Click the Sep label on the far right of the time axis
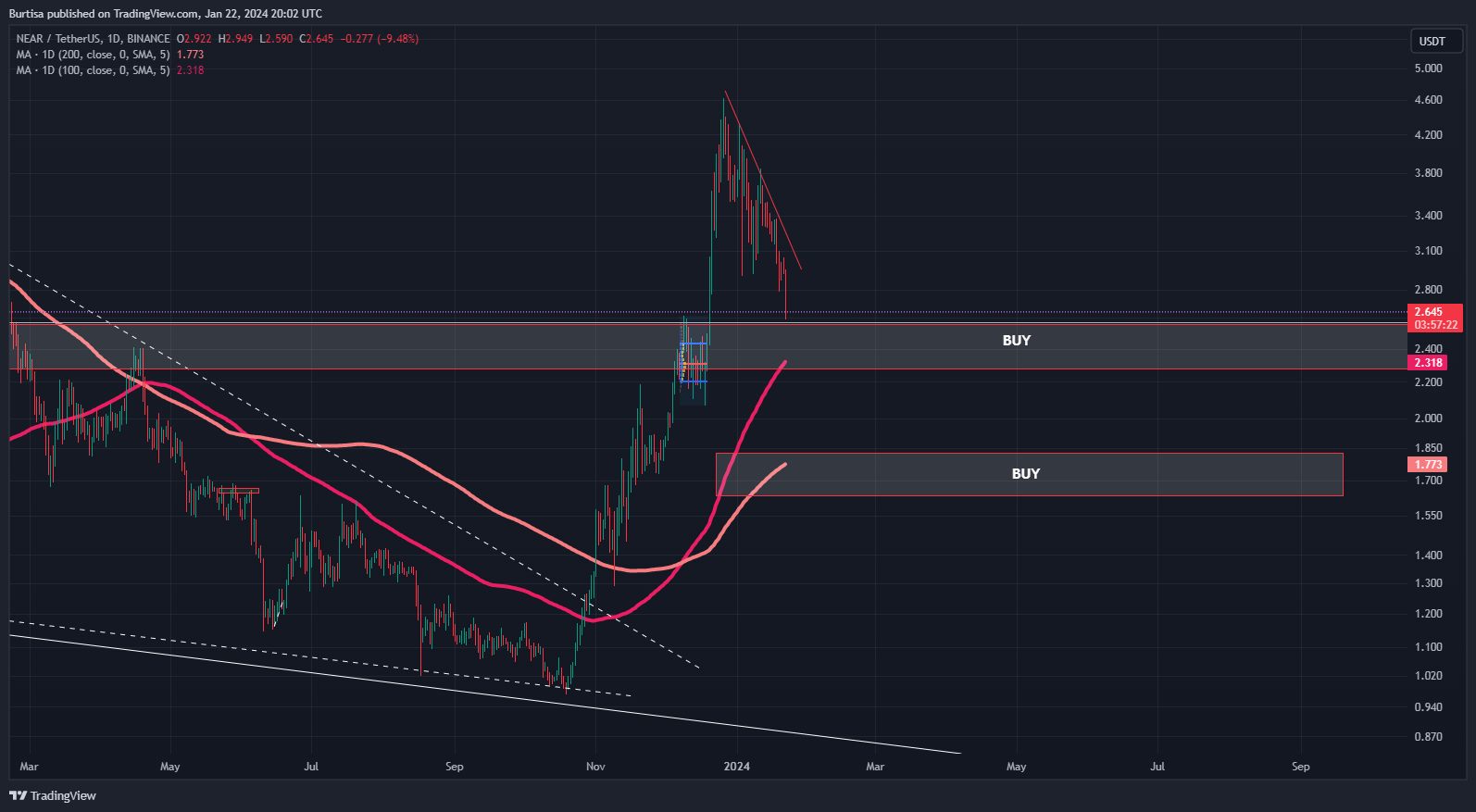Viewport: 1476px width, 812px height. pos(1301,767)
